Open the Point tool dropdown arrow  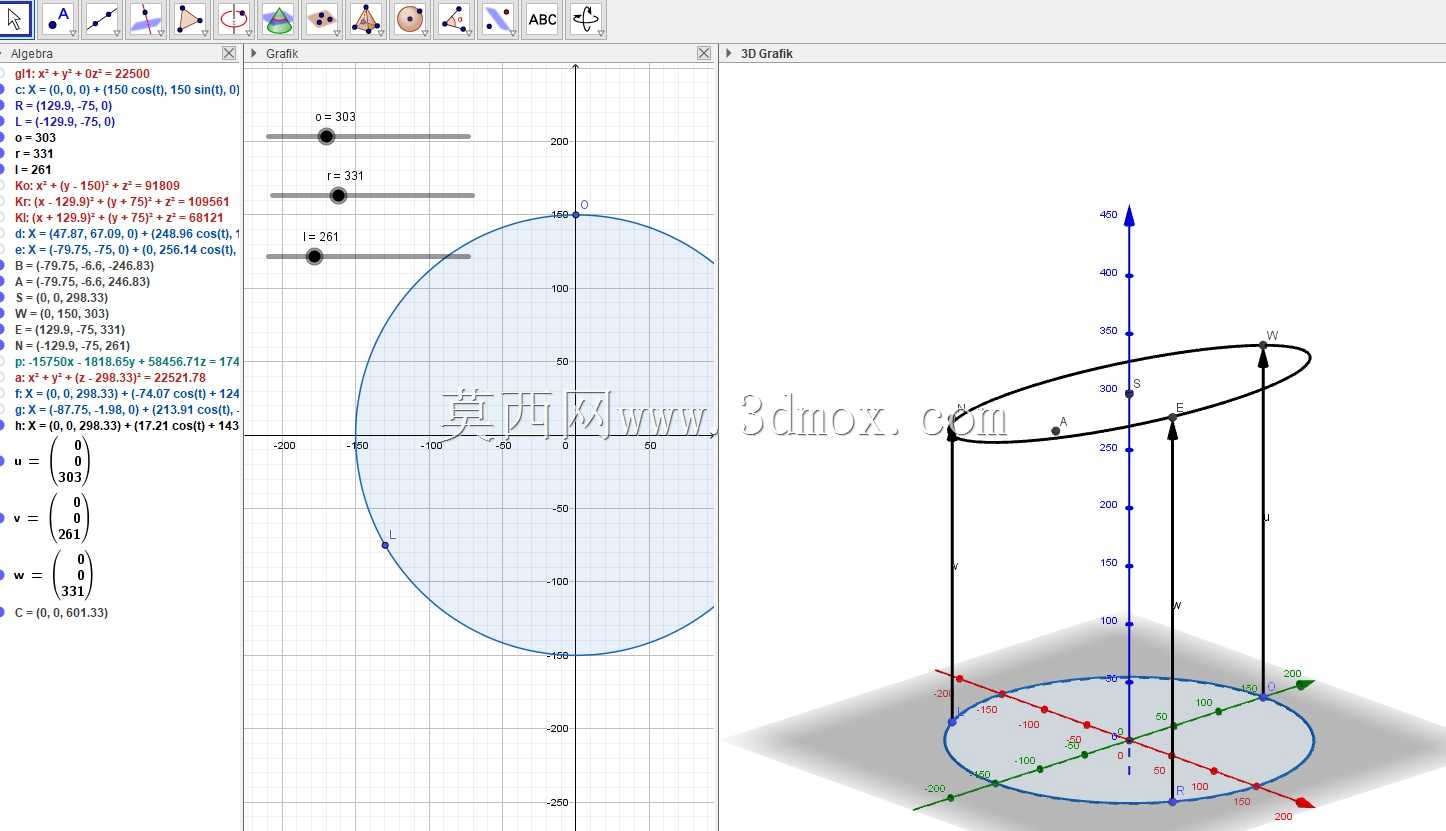click(x=73, y=33)
